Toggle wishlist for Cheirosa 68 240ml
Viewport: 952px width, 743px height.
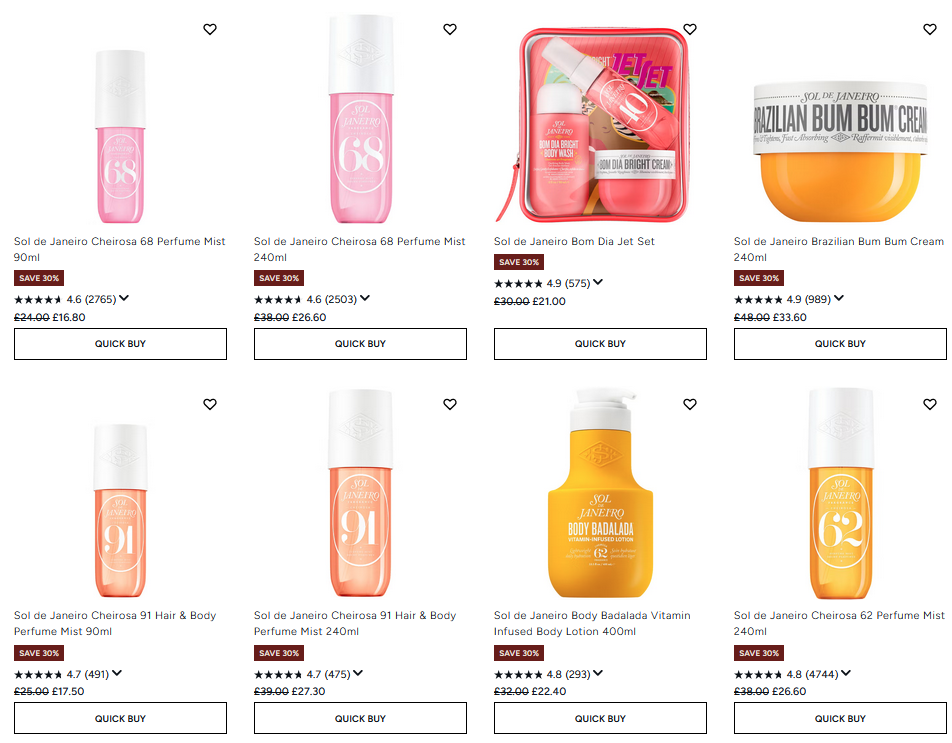450,29
